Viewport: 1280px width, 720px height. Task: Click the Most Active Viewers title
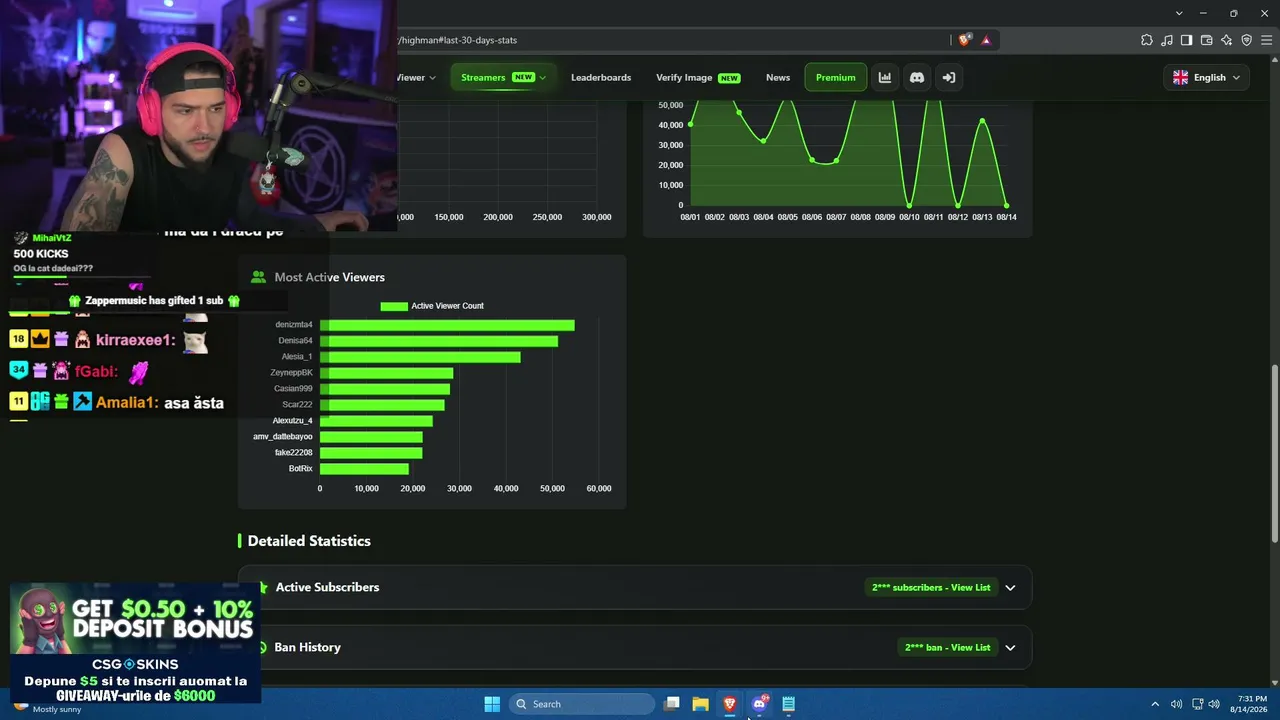coord(330,277)
